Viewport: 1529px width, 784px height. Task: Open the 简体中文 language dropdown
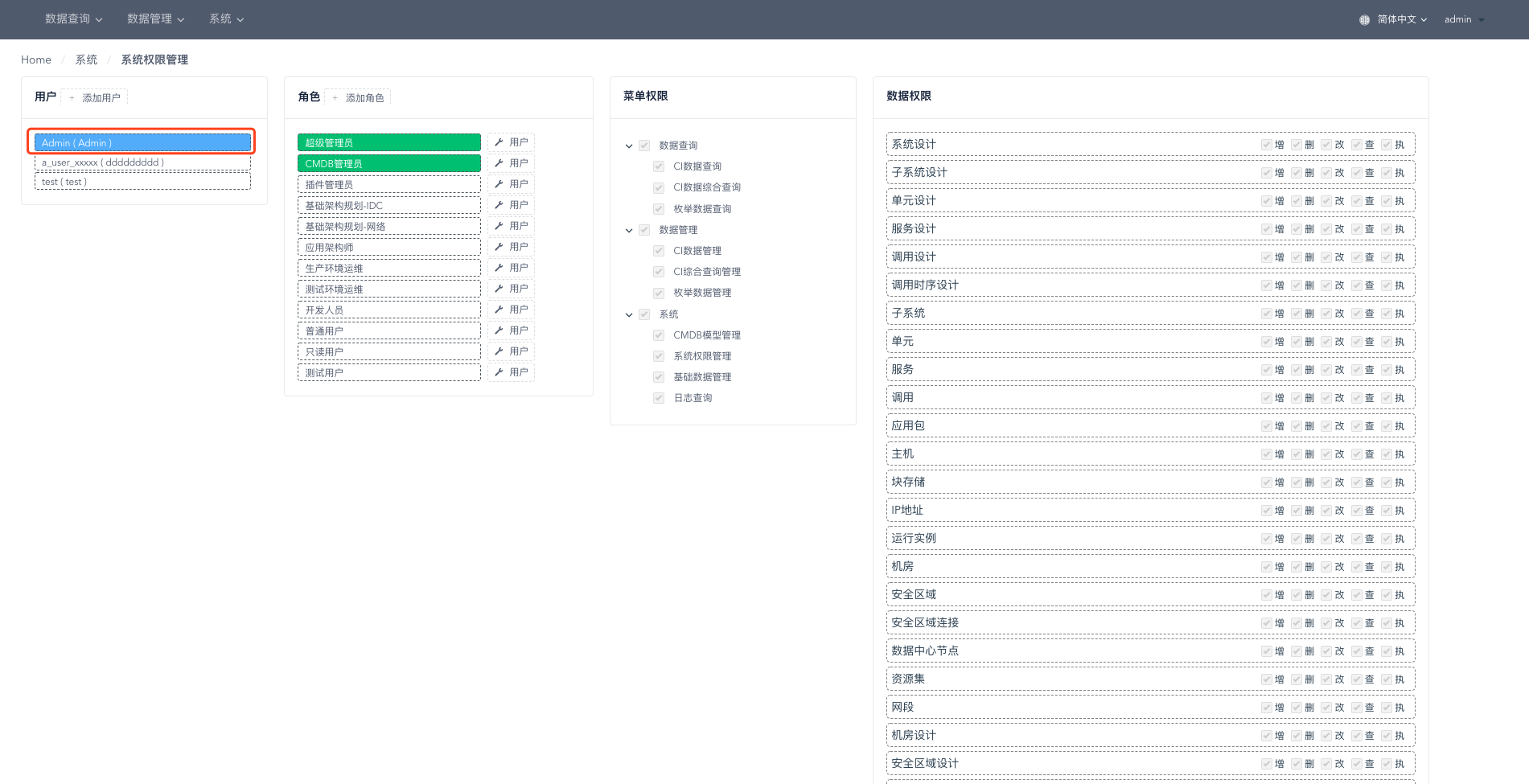(1402, 19)
